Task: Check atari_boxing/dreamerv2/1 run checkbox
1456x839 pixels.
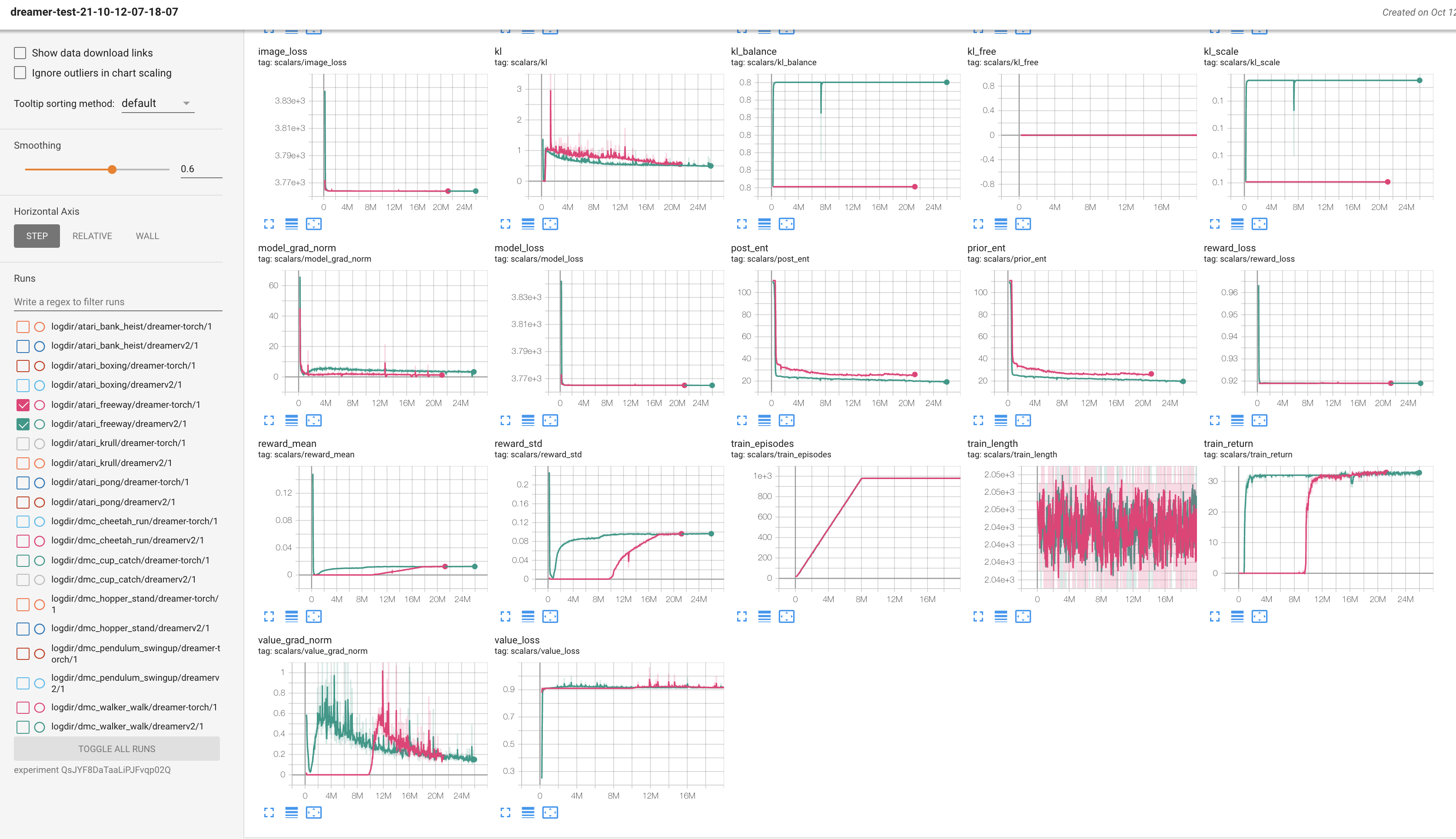Action: click(23, 385)
